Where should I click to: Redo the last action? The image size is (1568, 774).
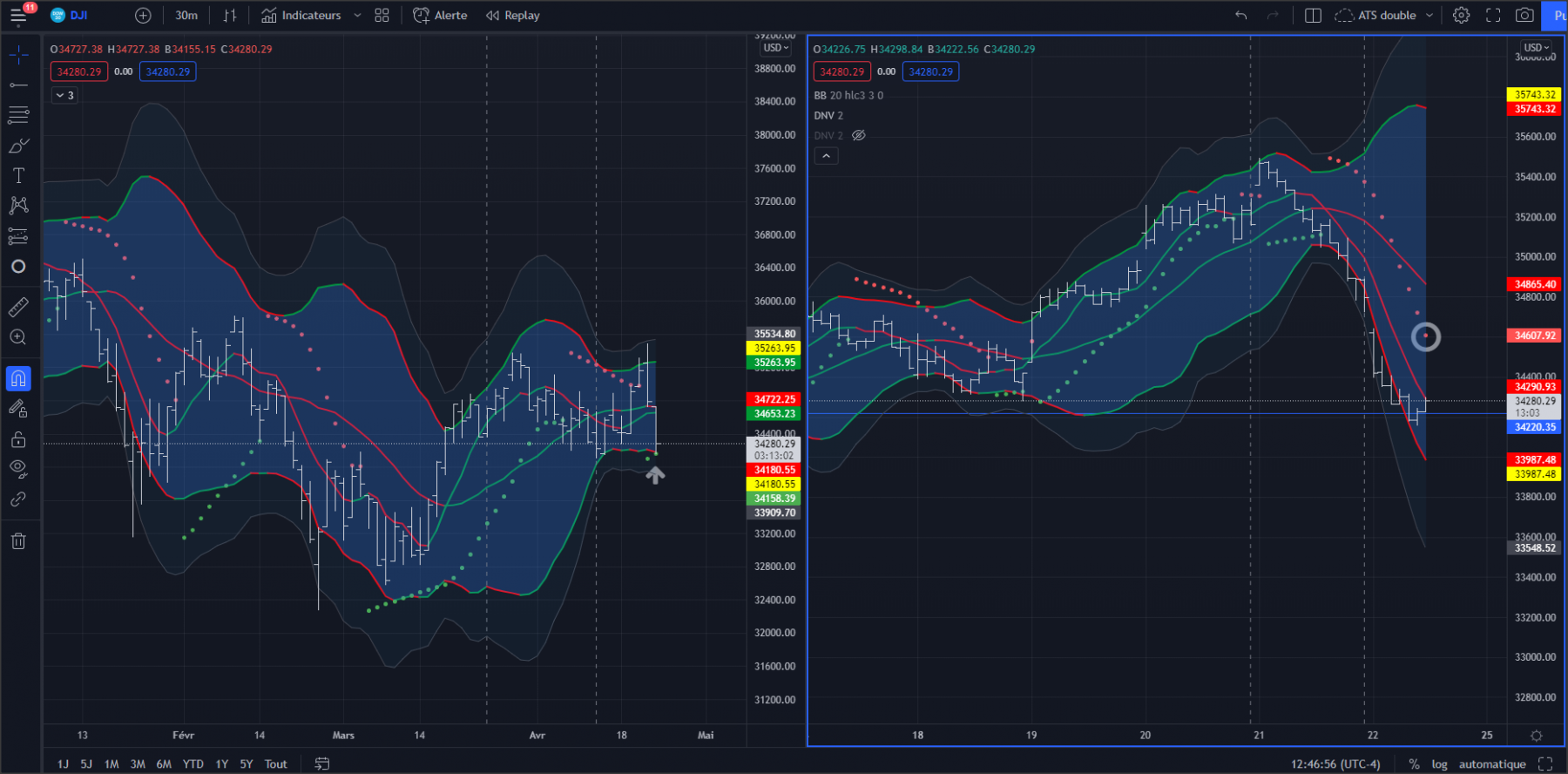(1273, 16)
